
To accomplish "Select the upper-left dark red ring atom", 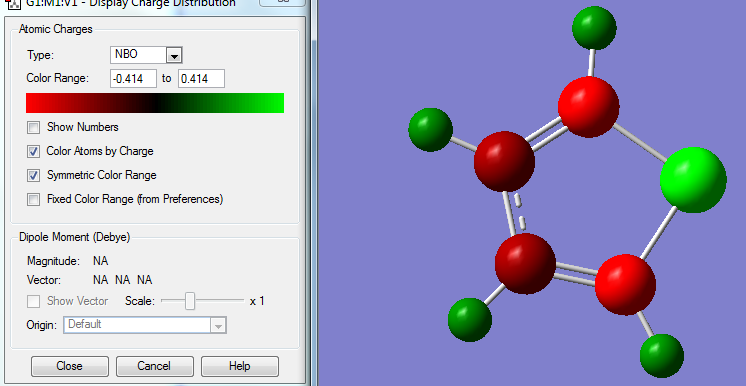I will (x=504, y=162).
